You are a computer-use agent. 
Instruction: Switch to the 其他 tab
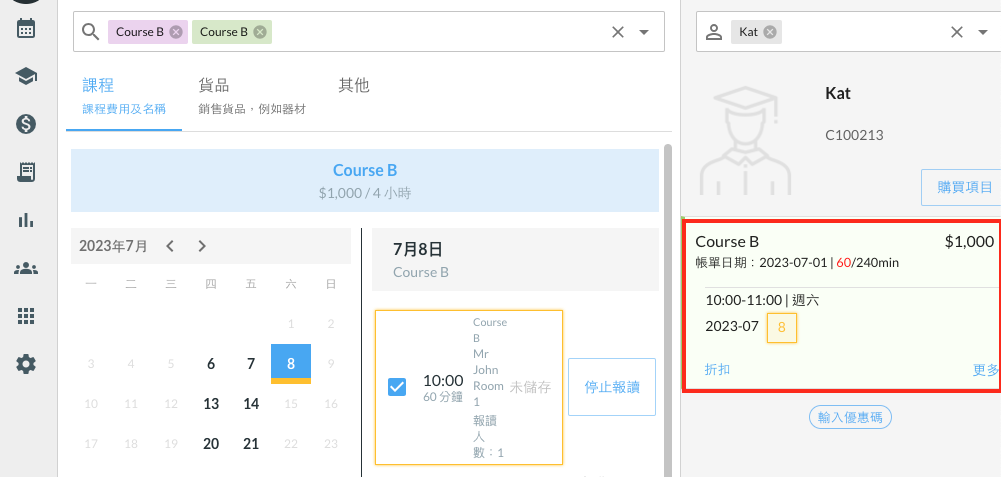354,86
